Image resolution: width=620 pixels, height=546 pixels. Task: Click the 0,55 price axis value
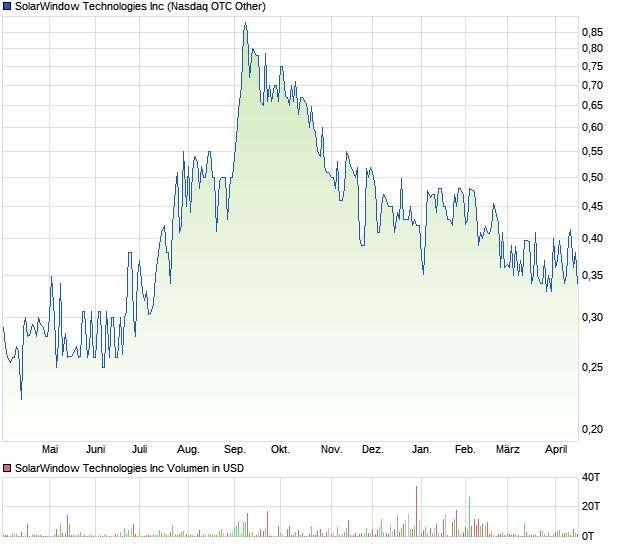[x=592, y=151]
